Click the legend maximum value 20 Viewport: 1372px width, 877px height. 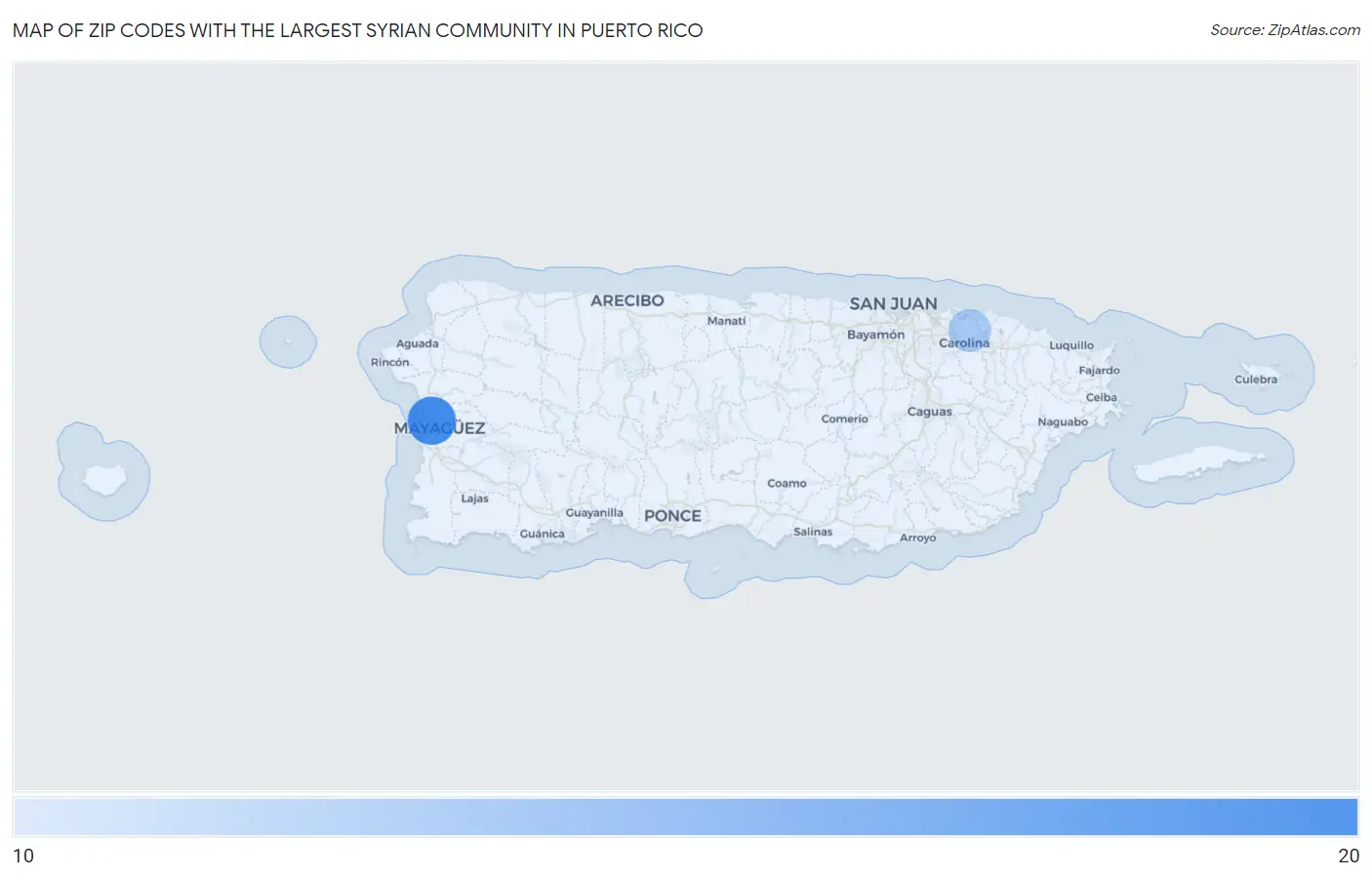click(1349, 857)
